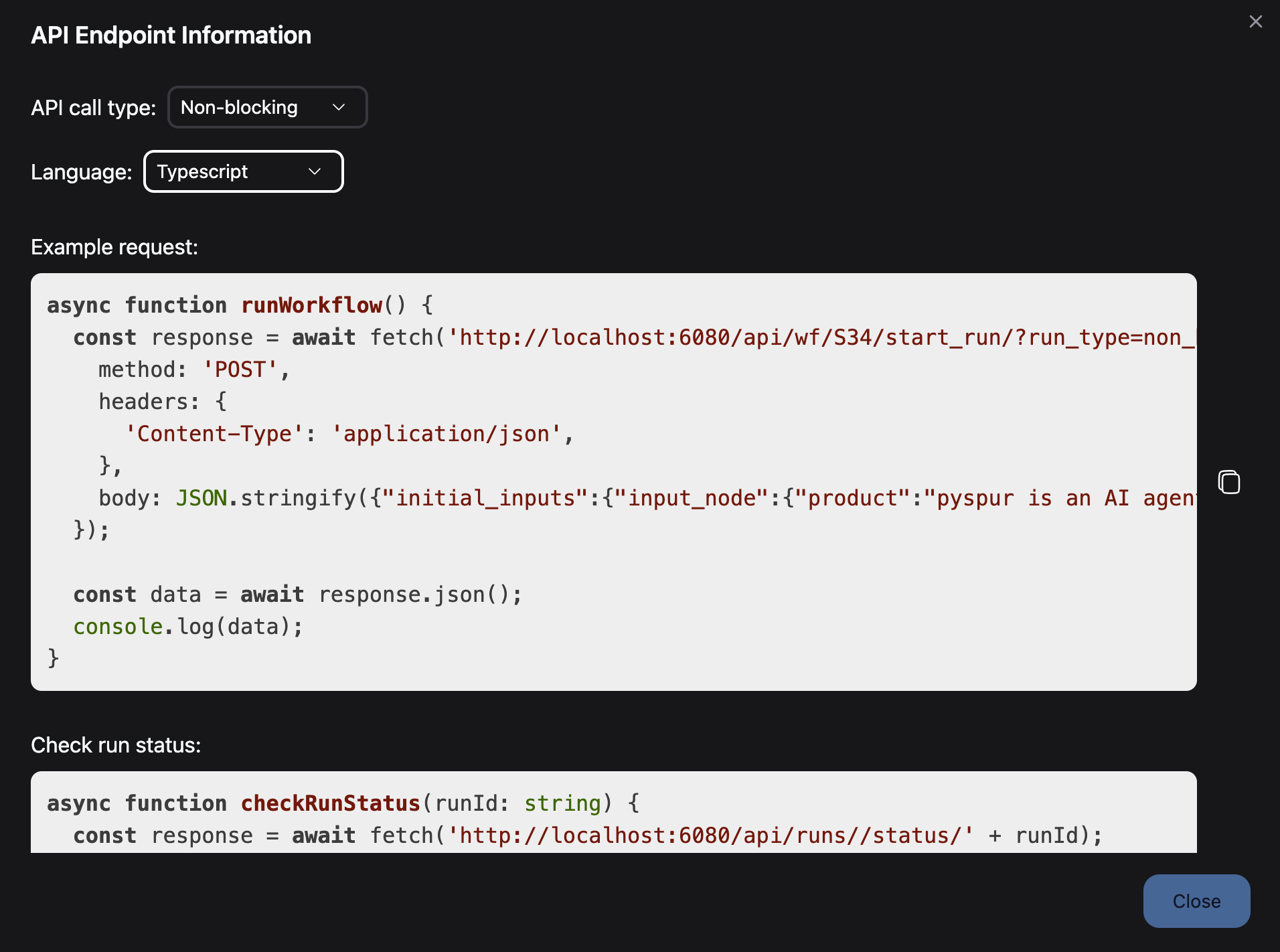Click the X to dismiss the dialog
Viewport: 1280px width, 952px height.
[1255, 21]
